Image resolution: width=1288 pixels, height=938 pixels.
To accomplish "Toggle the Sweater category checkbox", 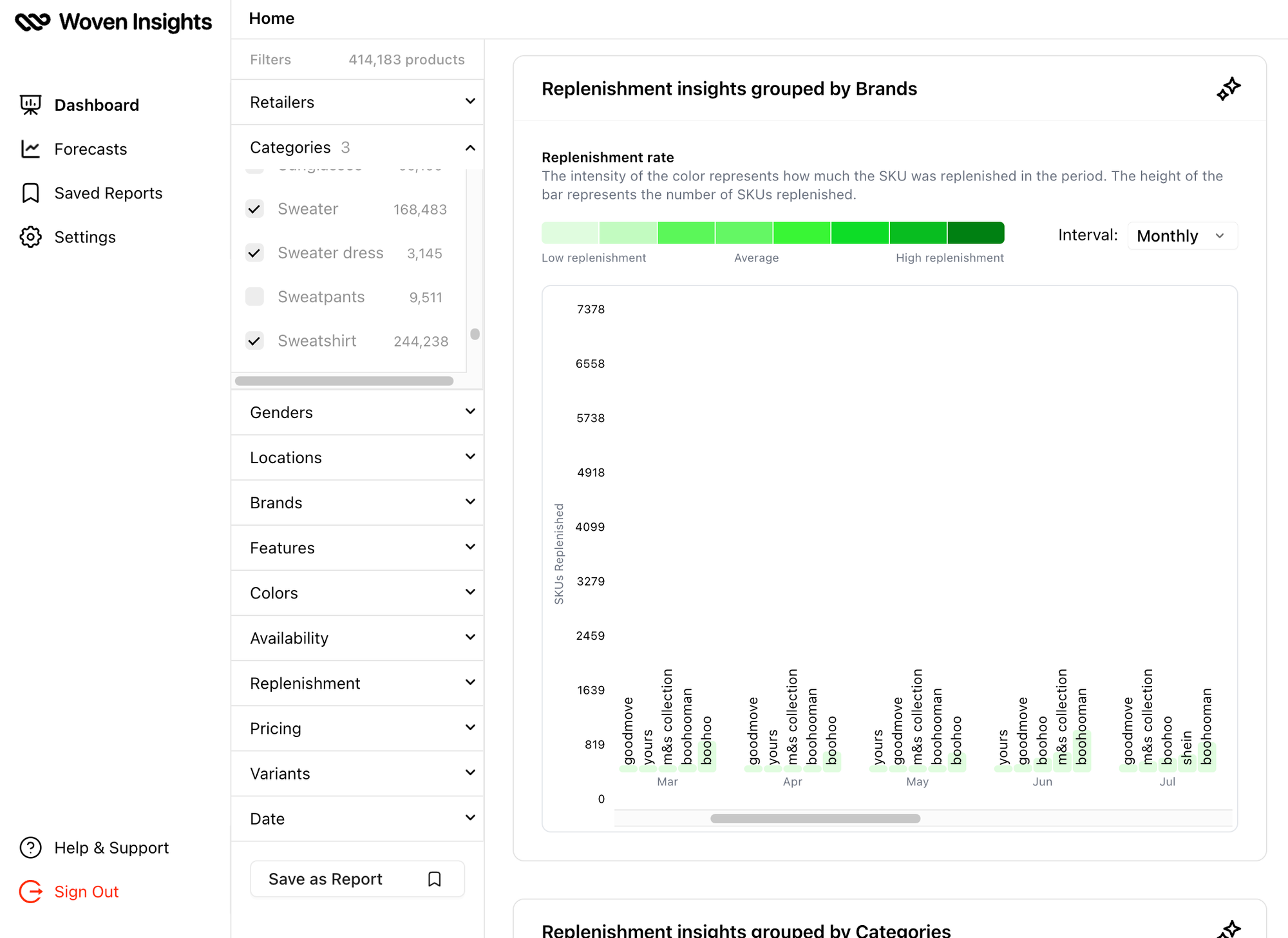I will [256, 208].
